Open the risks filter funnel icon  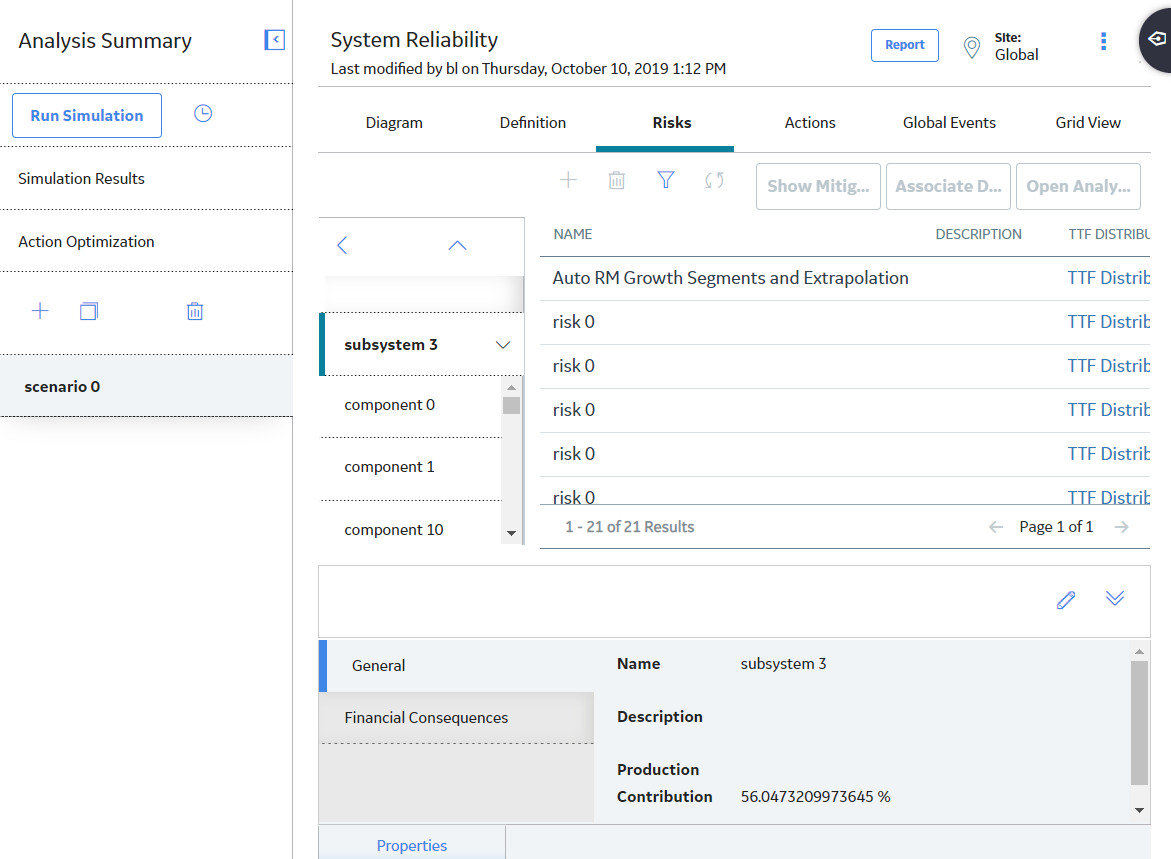coord(665,180)
